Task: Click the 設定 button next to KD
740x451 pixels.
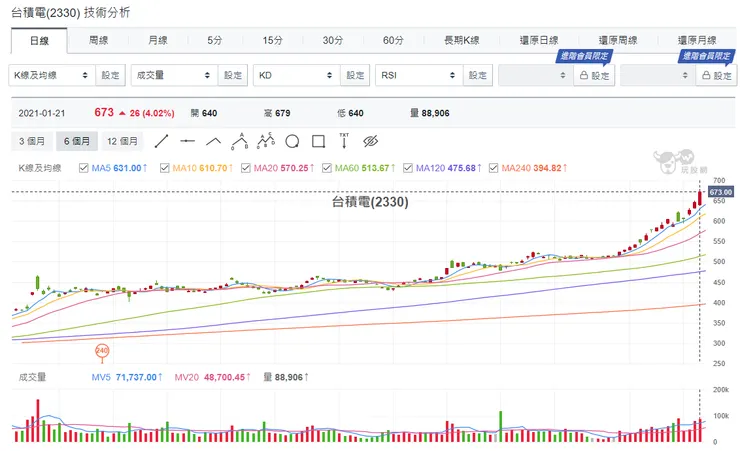Action: (x=355, y=75)
